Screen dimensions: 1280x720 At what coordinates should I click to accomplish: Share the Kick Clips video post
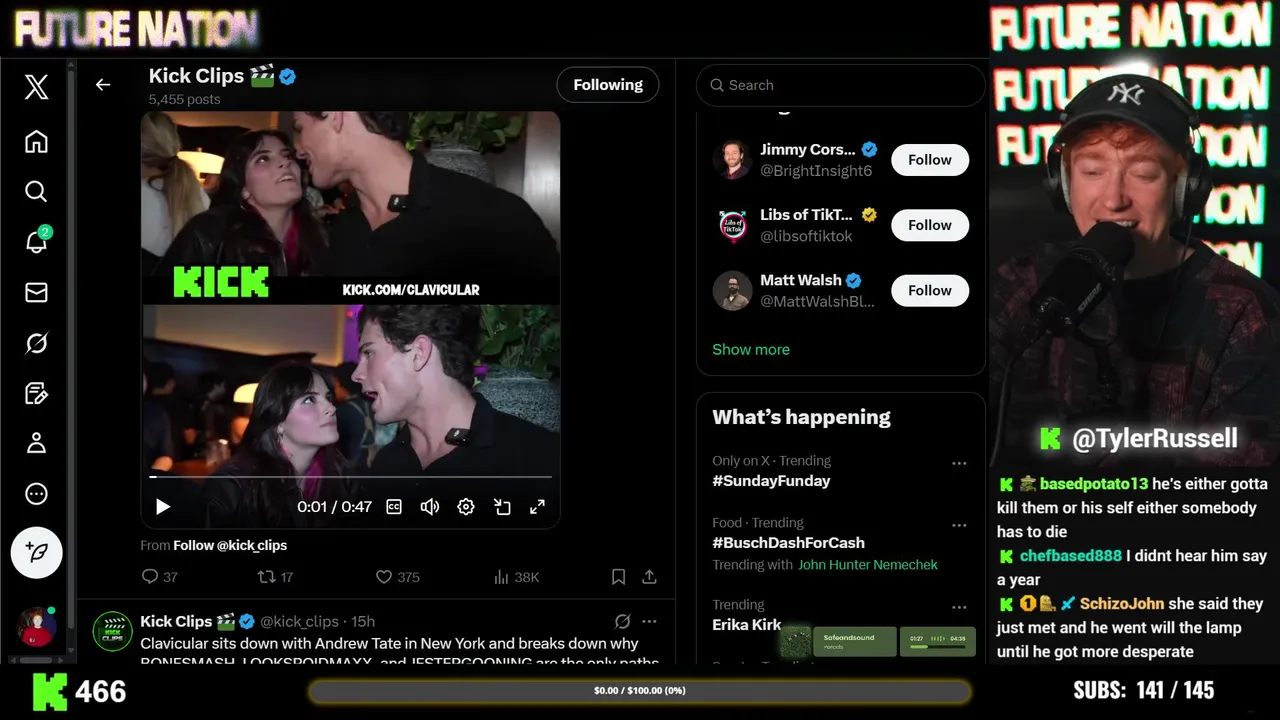tap(649, 577)
